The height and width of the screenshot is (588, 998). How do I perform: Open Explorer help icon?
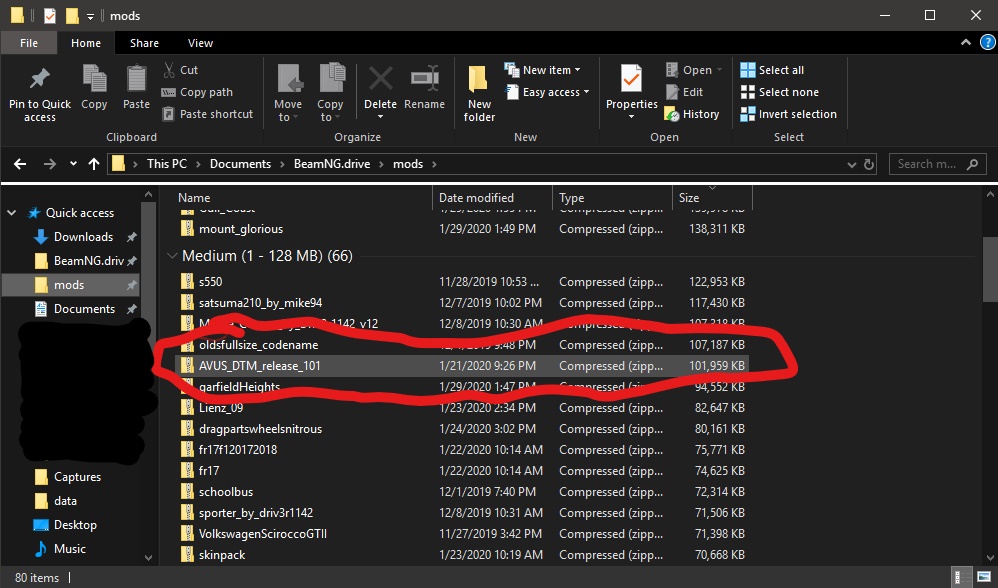987,43
